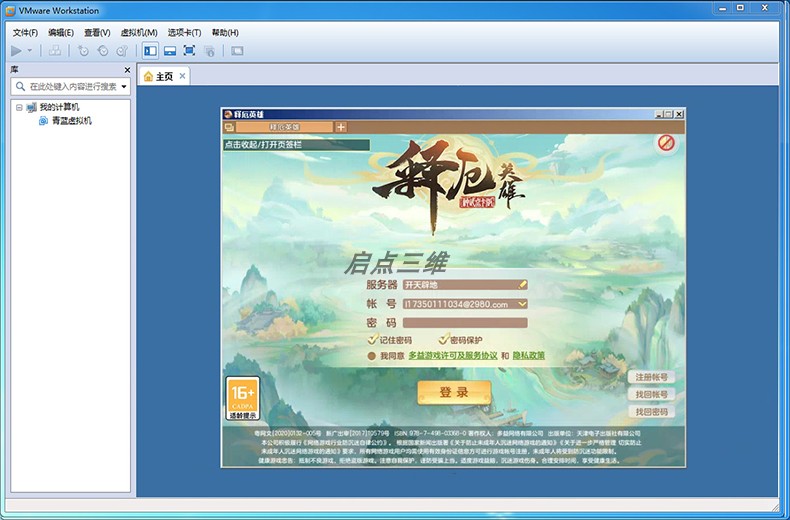Collapse the 我的计算机 tree node

(x=19, y=107)
